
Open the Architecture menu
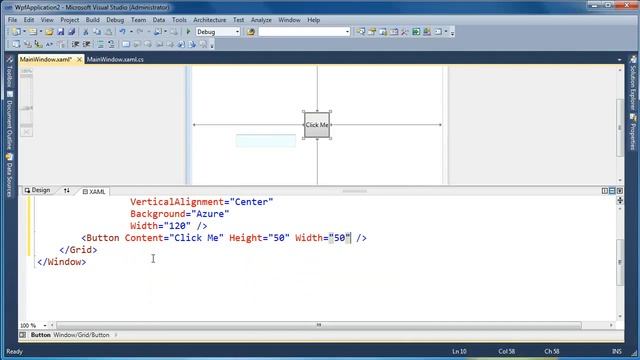point(209,20)
